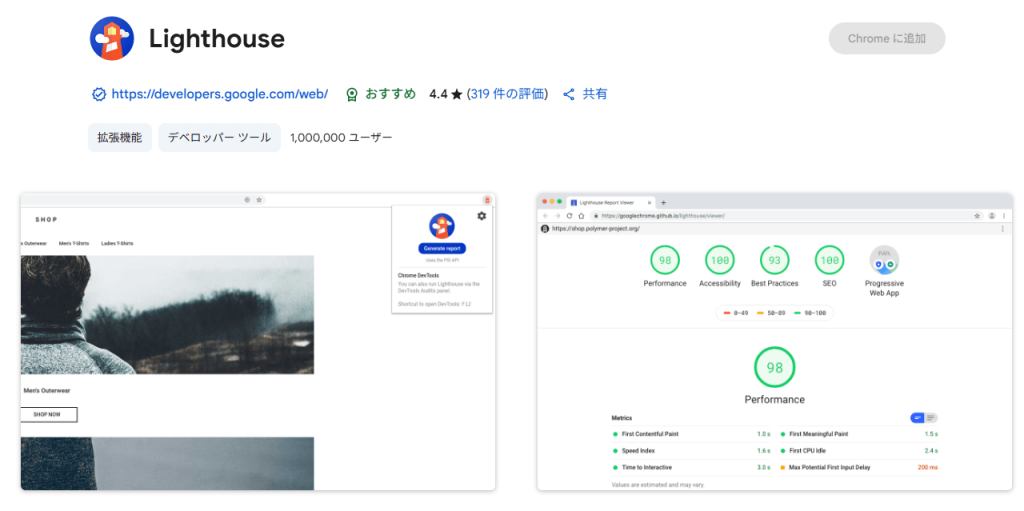The height and width of the screenshot is (511, 1024).
Task: Click the 4.4 star rating
Action: (445, 94)
